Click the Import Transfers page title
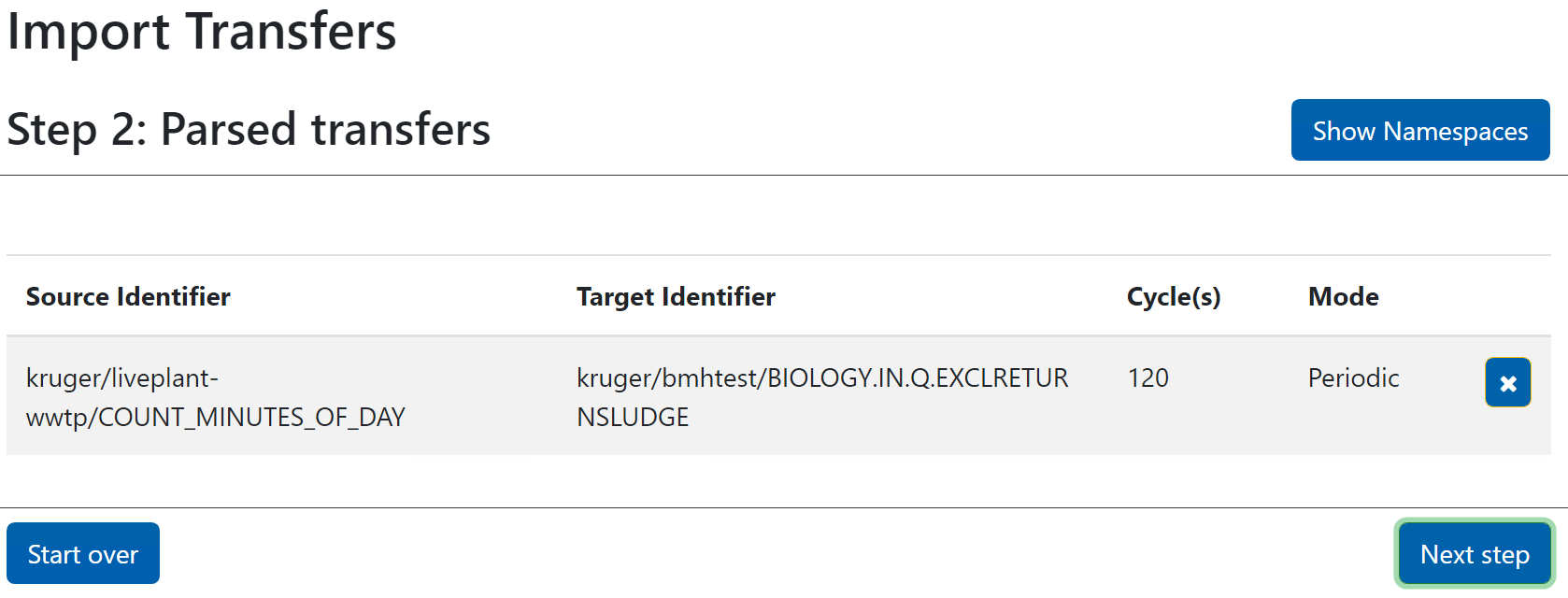Viewport: 1568px width, 598px height. (x=202, y=32)
